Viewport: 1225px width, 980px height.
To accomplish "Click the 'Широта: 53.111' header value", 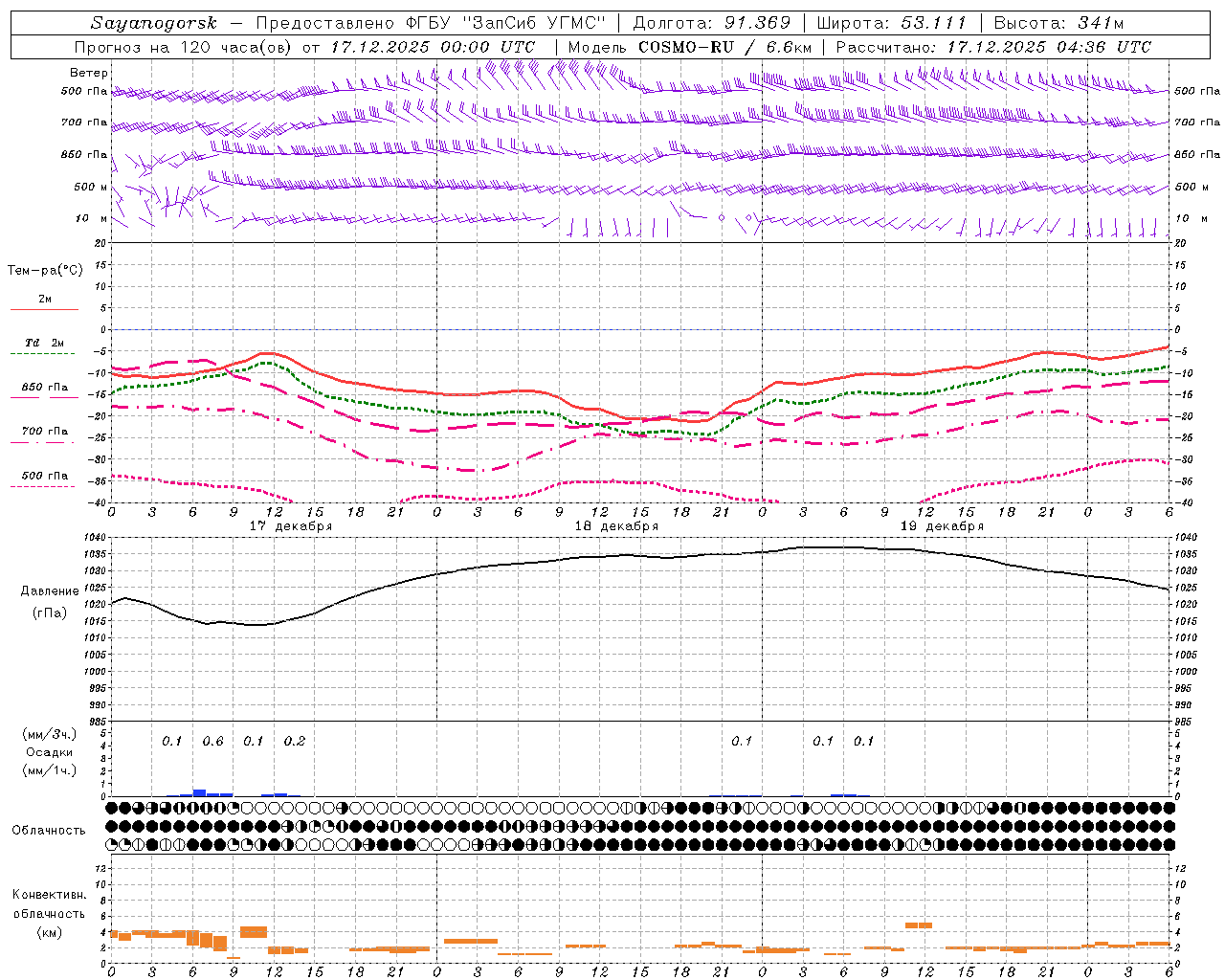I will pos(891,23).
